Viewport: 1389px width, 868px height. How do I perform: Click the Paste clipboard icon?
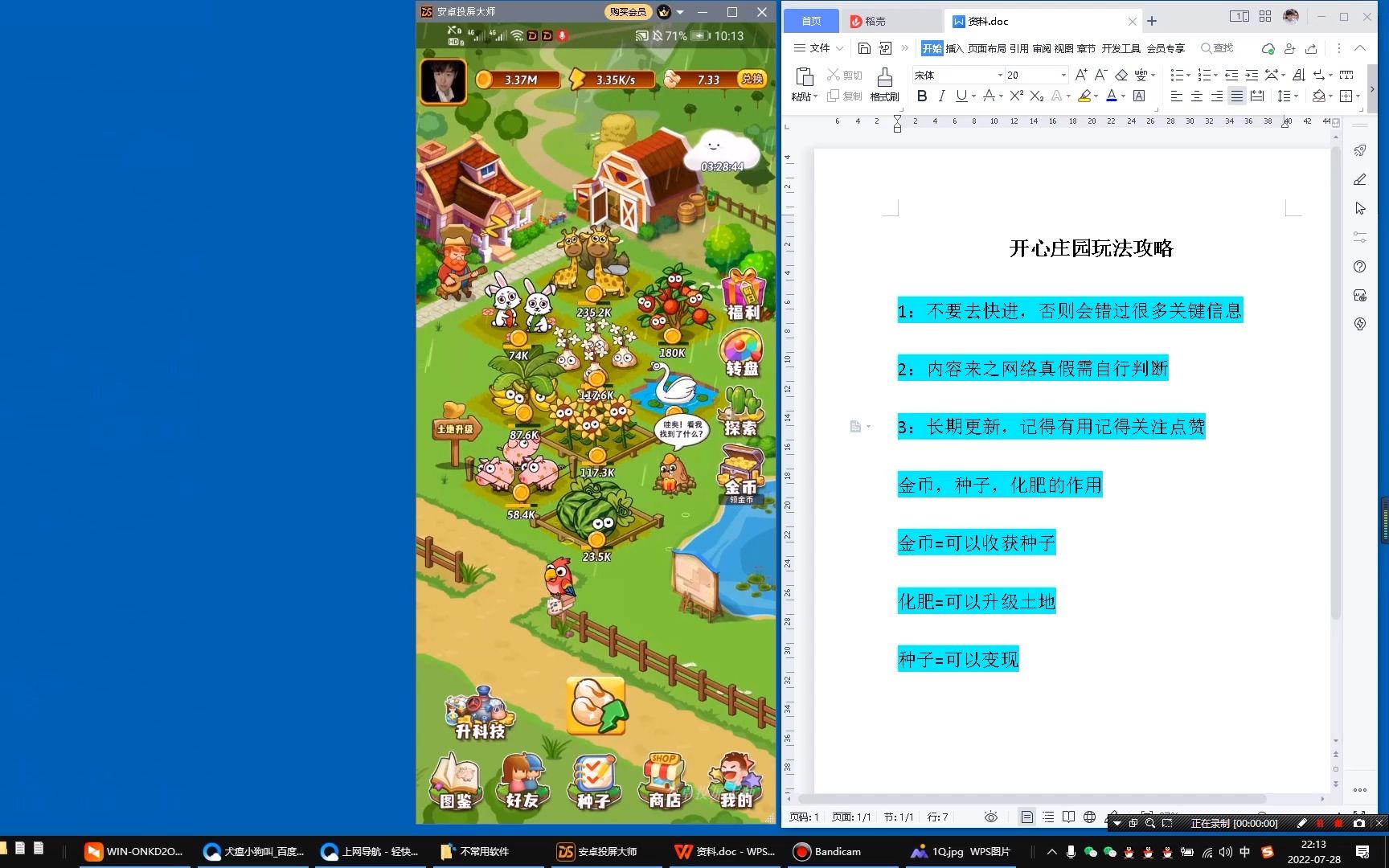tap(804, 77)
